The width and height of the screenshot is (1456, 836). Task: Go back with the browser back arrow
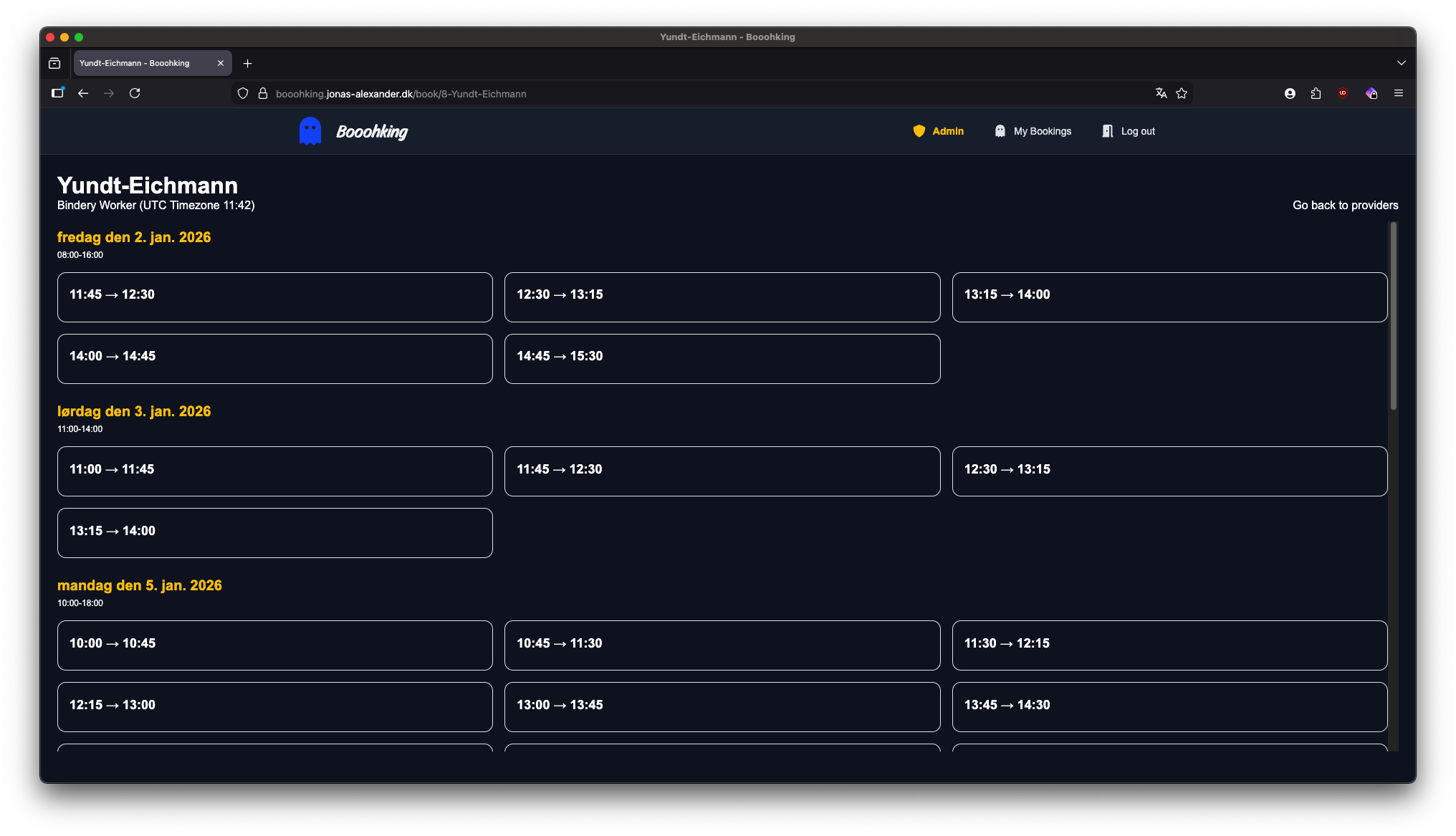point(83,93)
